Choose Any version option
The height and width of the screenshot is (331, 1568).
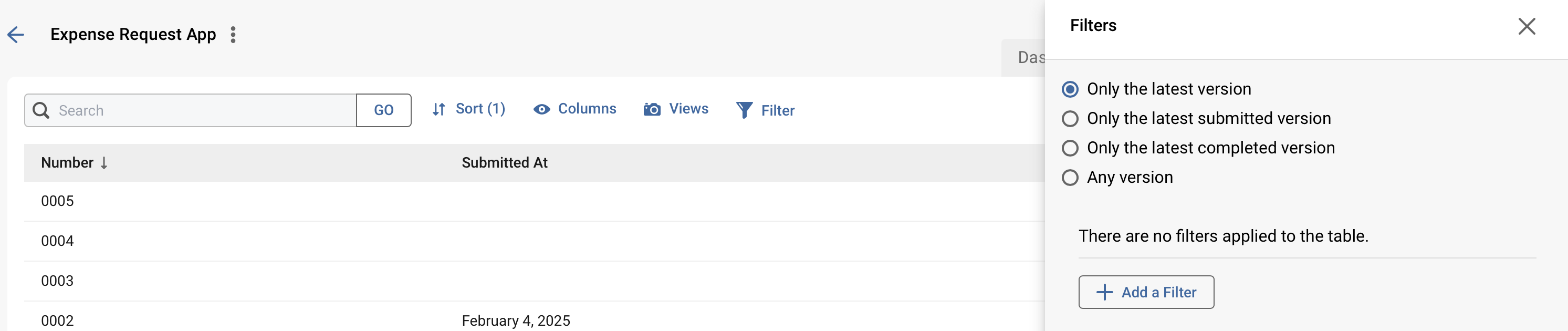tap(1071, 178)
